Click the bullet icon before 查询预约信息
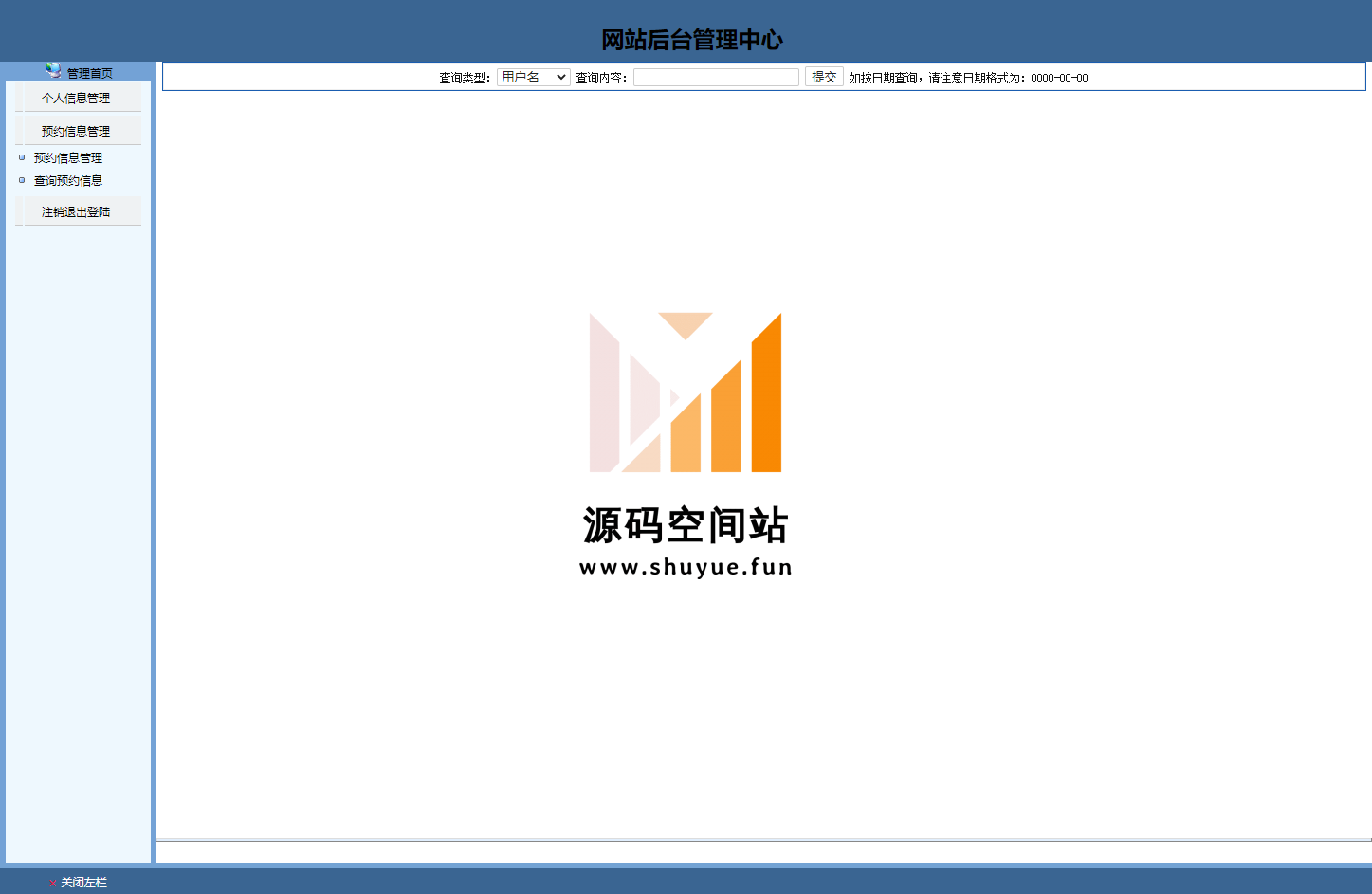The height and width of the screenshot is (894, 1372). [22, 180]
